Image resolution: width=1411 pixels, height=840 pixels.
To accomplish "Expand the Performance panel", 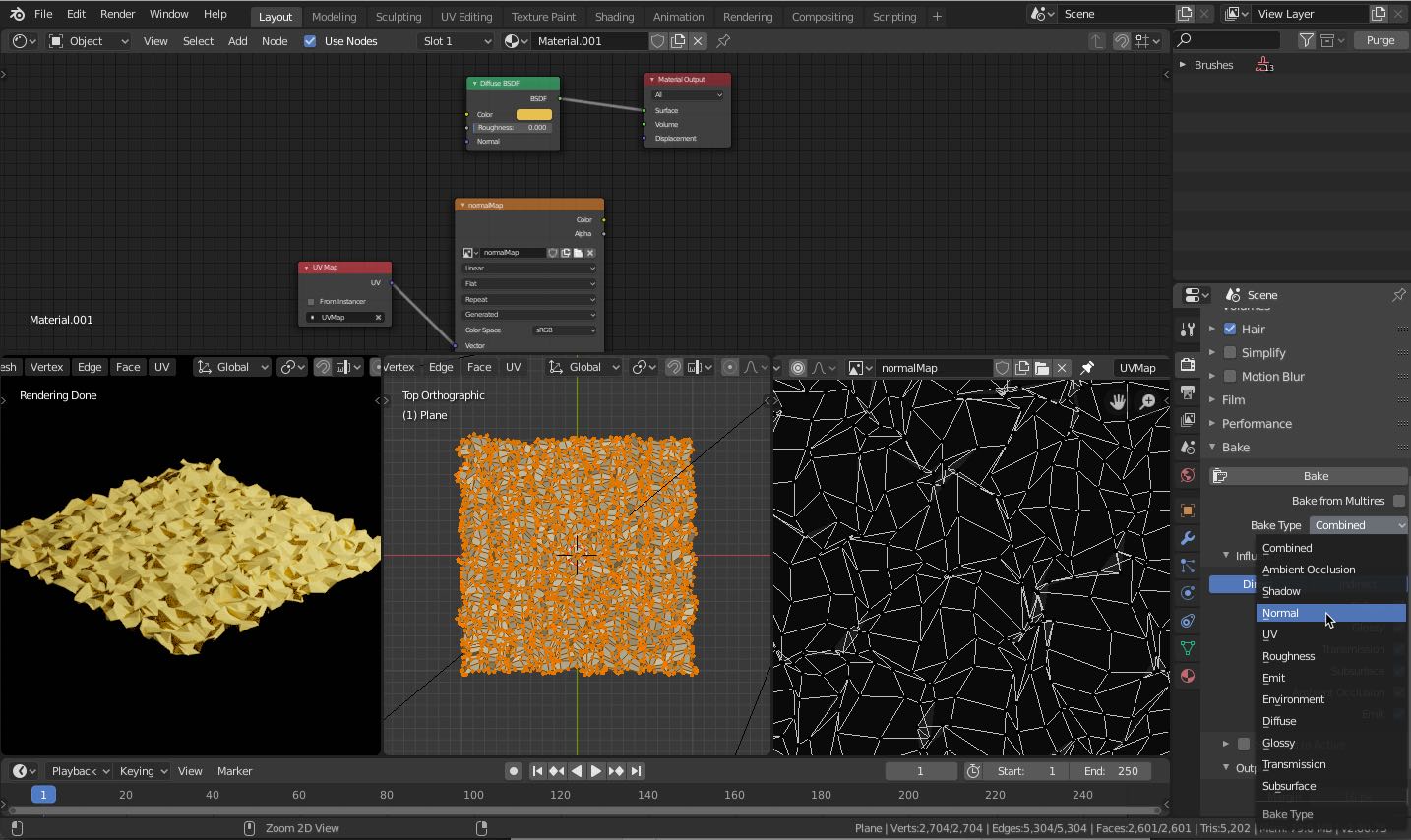I will 1256,423.
